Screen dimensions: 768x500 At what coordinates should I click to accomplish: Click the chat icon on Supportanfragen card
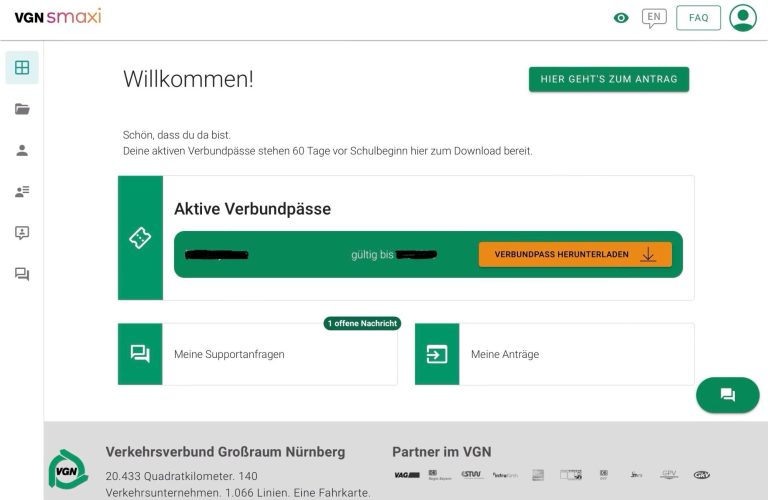tap(140, 354)
